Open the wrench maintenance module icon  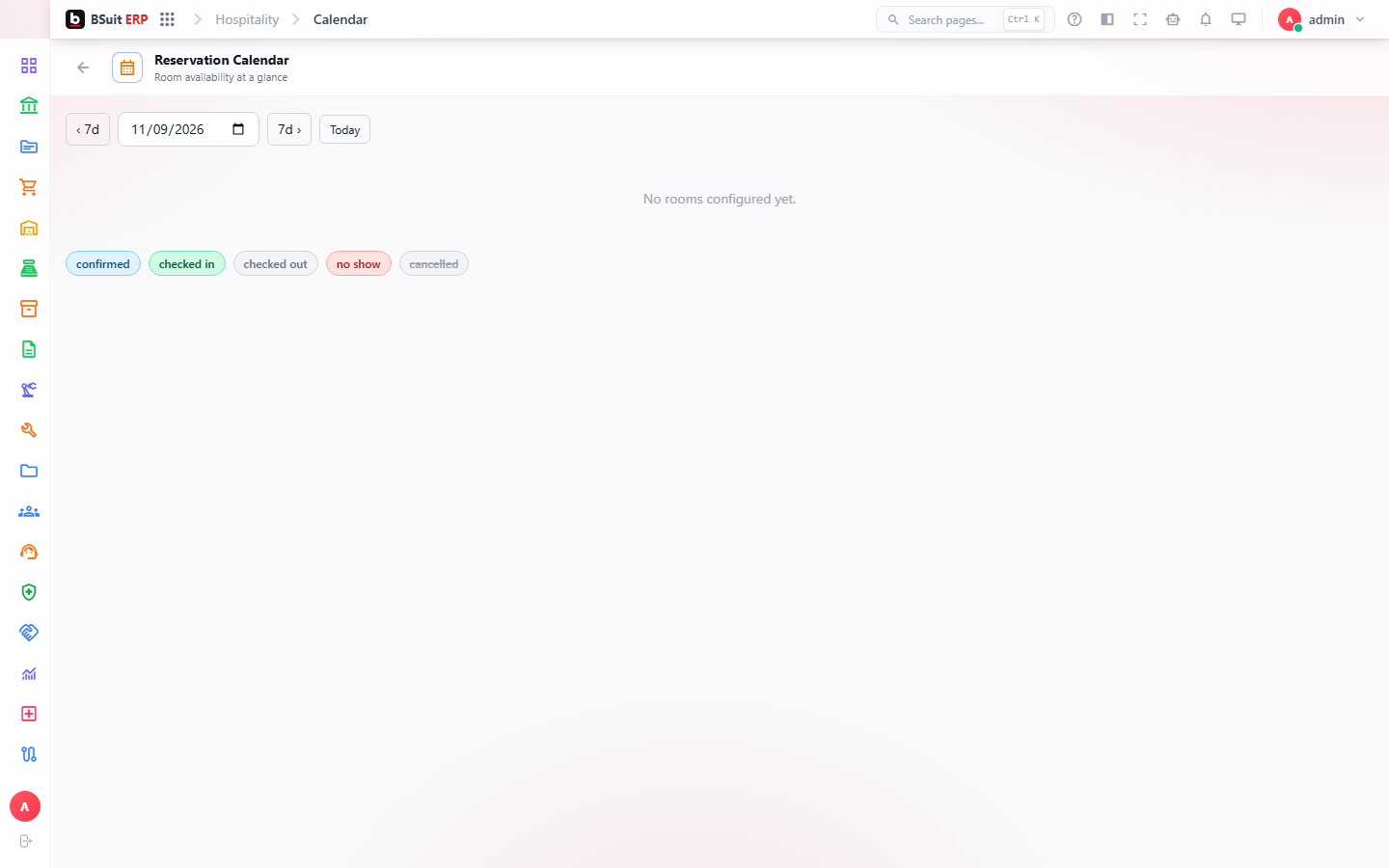(29, 430)
